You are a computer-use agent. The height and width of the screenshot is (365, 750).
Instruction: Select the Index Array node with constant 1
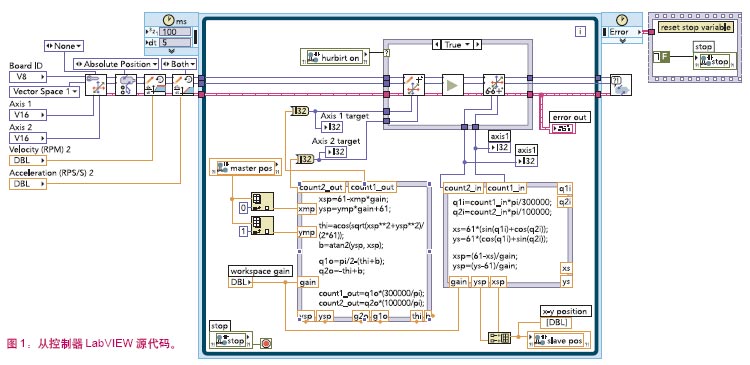pyautogui.click(x=262, y=226)
